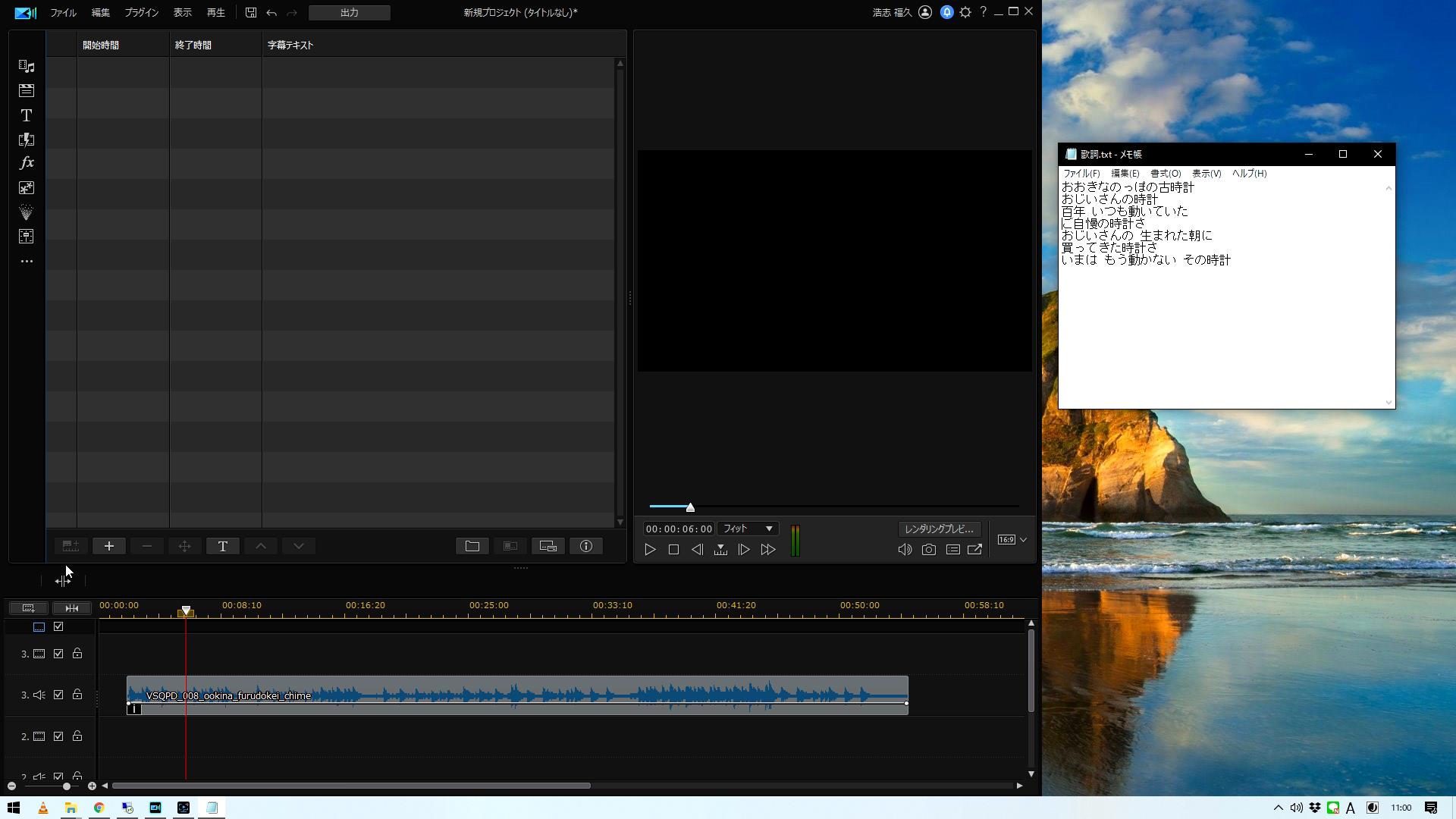Open the fx Effect Room

coord(27,163)
